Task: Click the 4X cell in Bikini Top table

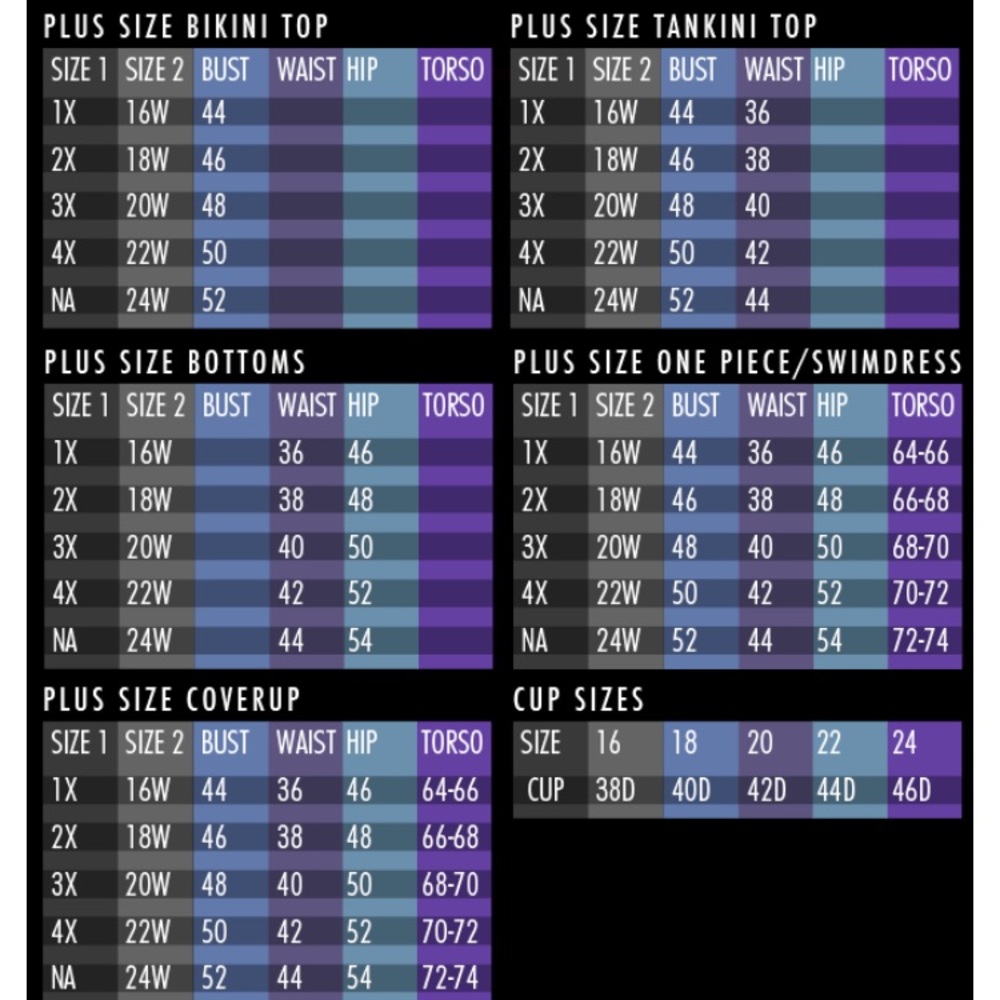Action: pos(64,253)
